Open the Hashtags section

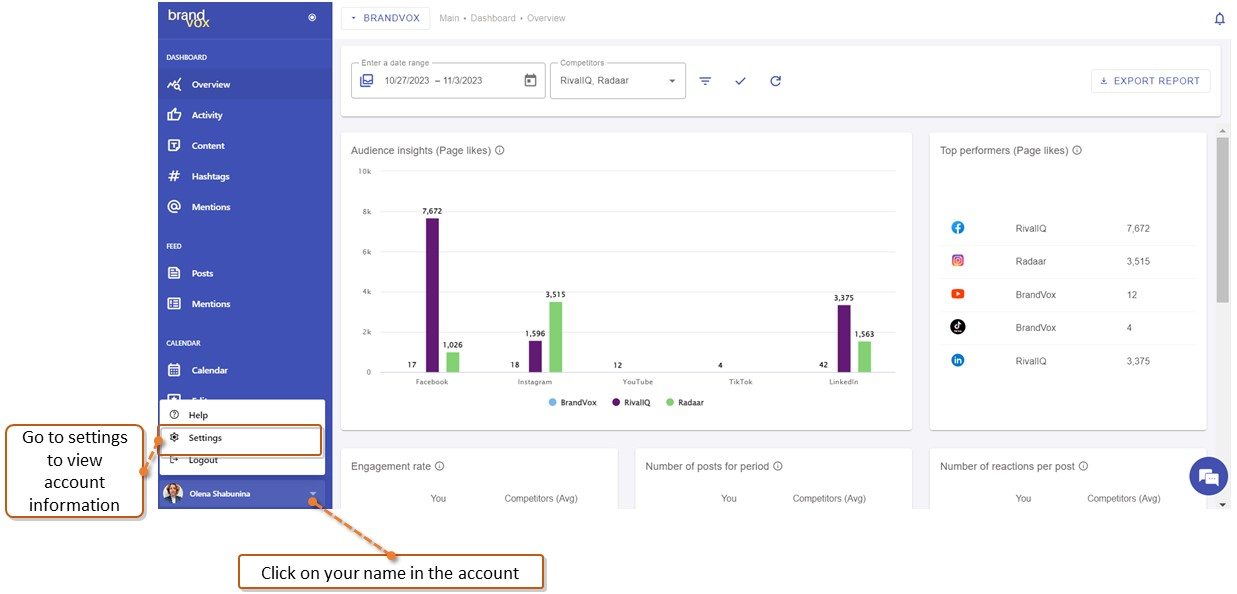244,176
